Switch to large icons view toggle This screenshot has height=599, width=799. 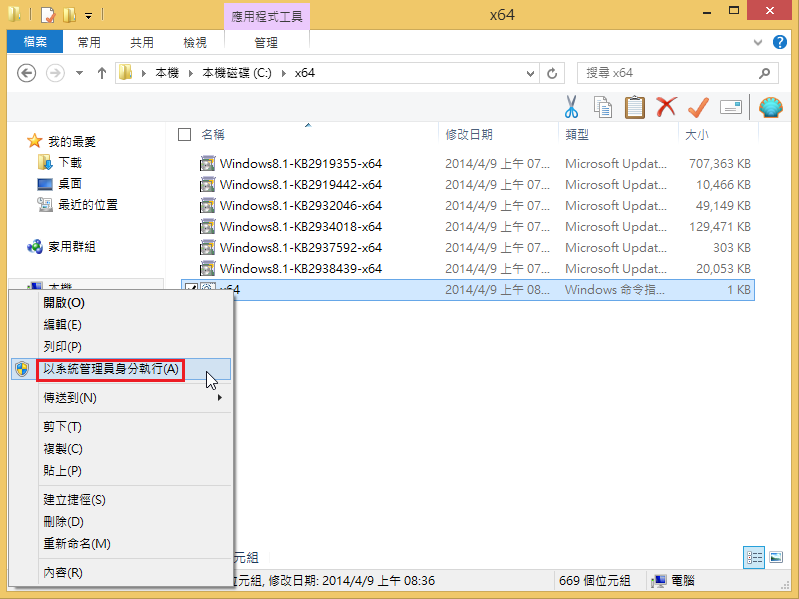(x=776, y=557)
